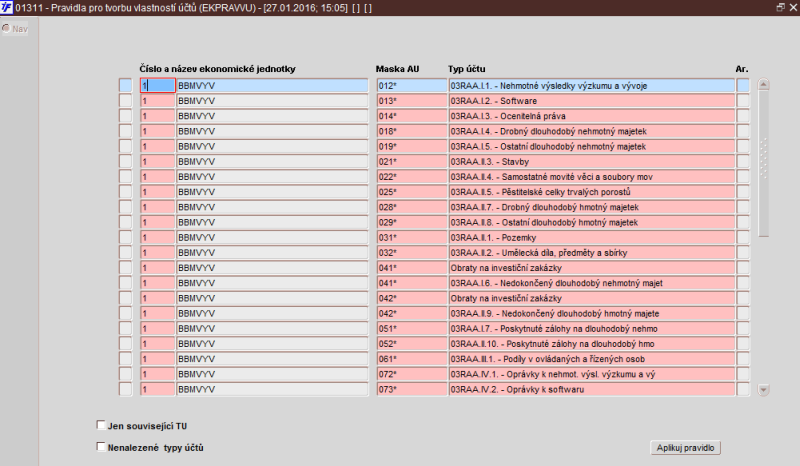Image resolution: width=800 pixels, height=466 pixels.
Task: Click the application icon in title bar
Action: (6, 8)
